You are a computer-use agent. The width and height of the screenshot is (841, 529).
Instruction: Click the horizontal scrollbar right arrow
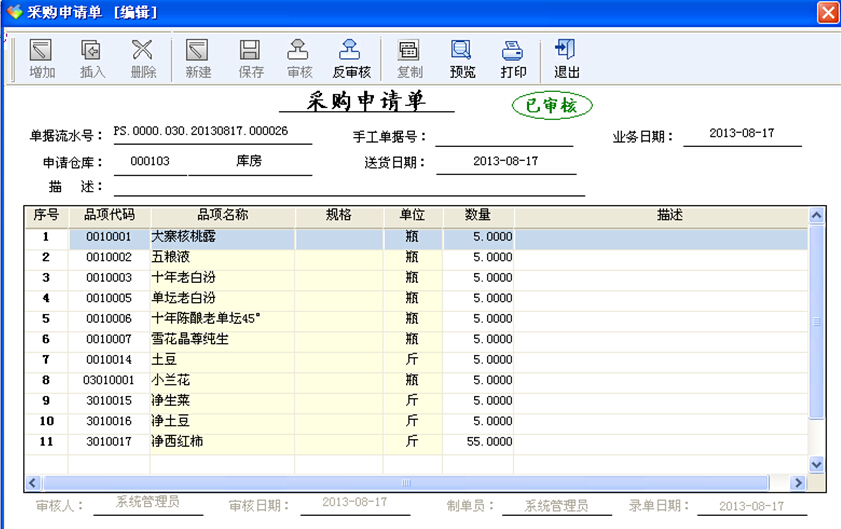click(798, 482)
